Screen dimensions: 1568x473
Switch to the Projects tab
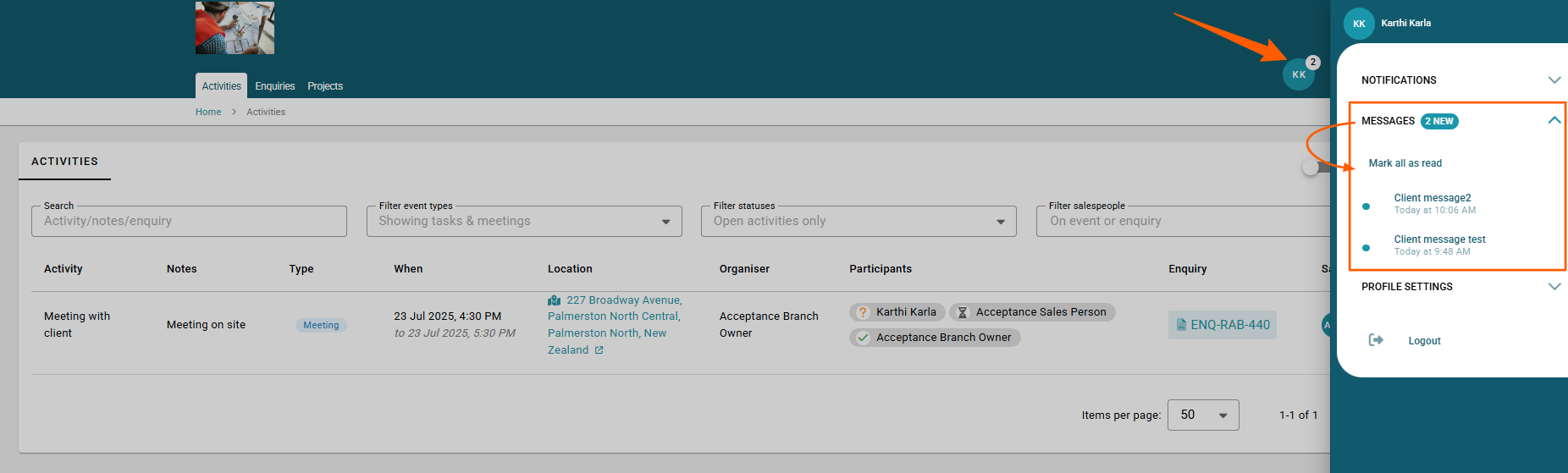[325, 85]
